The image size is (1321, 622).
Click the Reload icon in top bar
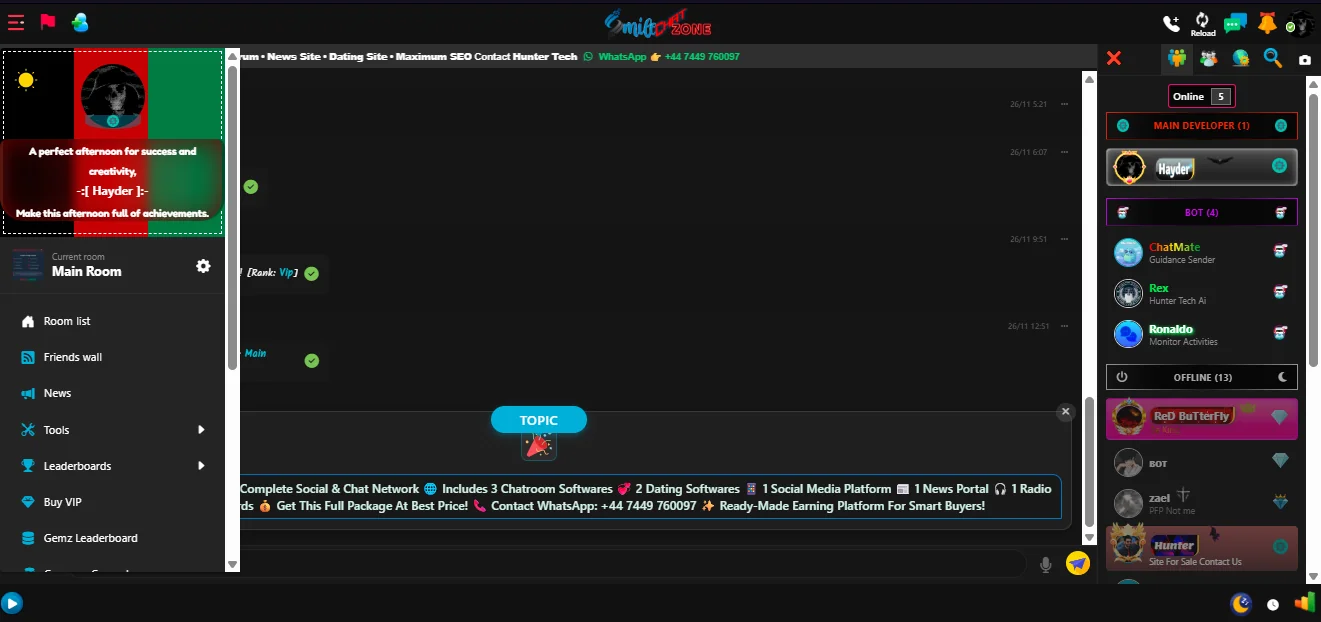point(1203,22)
